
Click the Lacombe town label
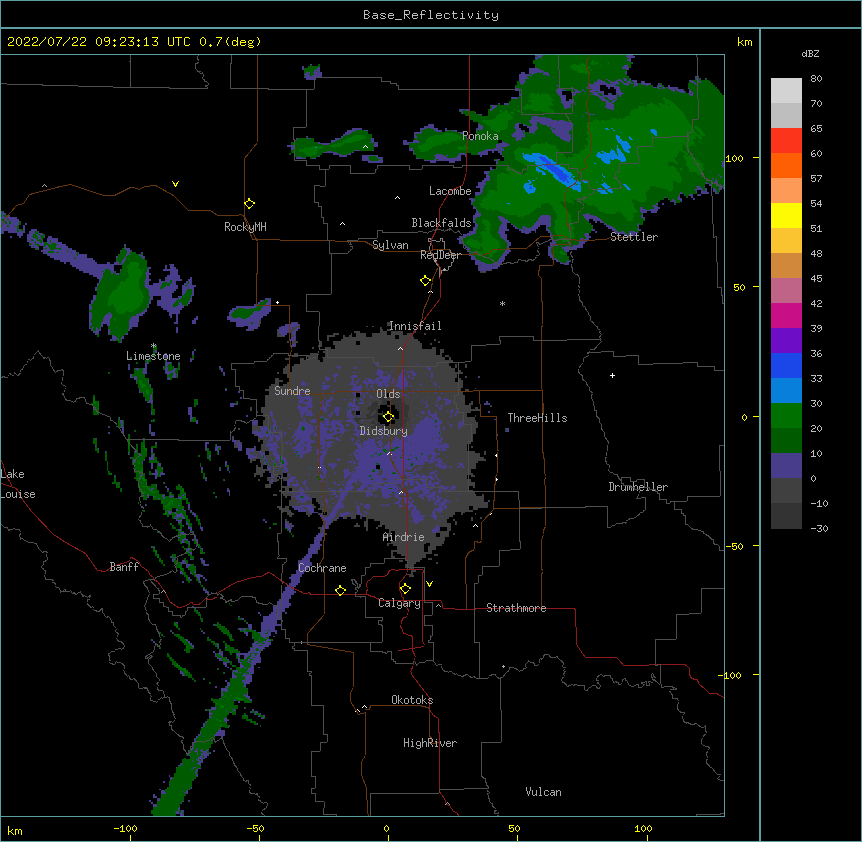(x=450, y=191)
